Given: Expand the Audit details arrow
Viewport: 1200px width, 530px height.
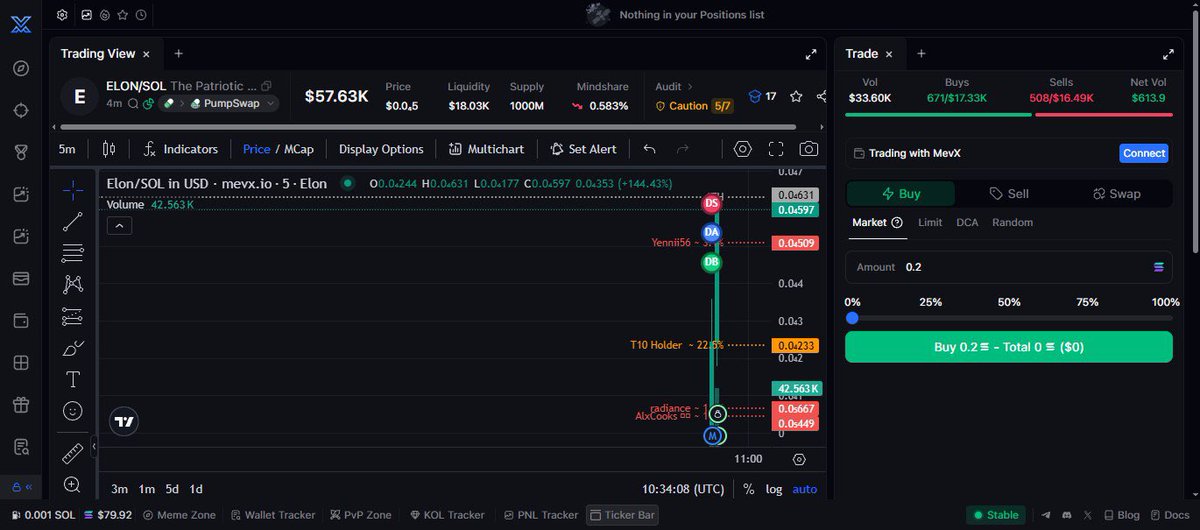Looking at the screenshot, I should (689, 87).
